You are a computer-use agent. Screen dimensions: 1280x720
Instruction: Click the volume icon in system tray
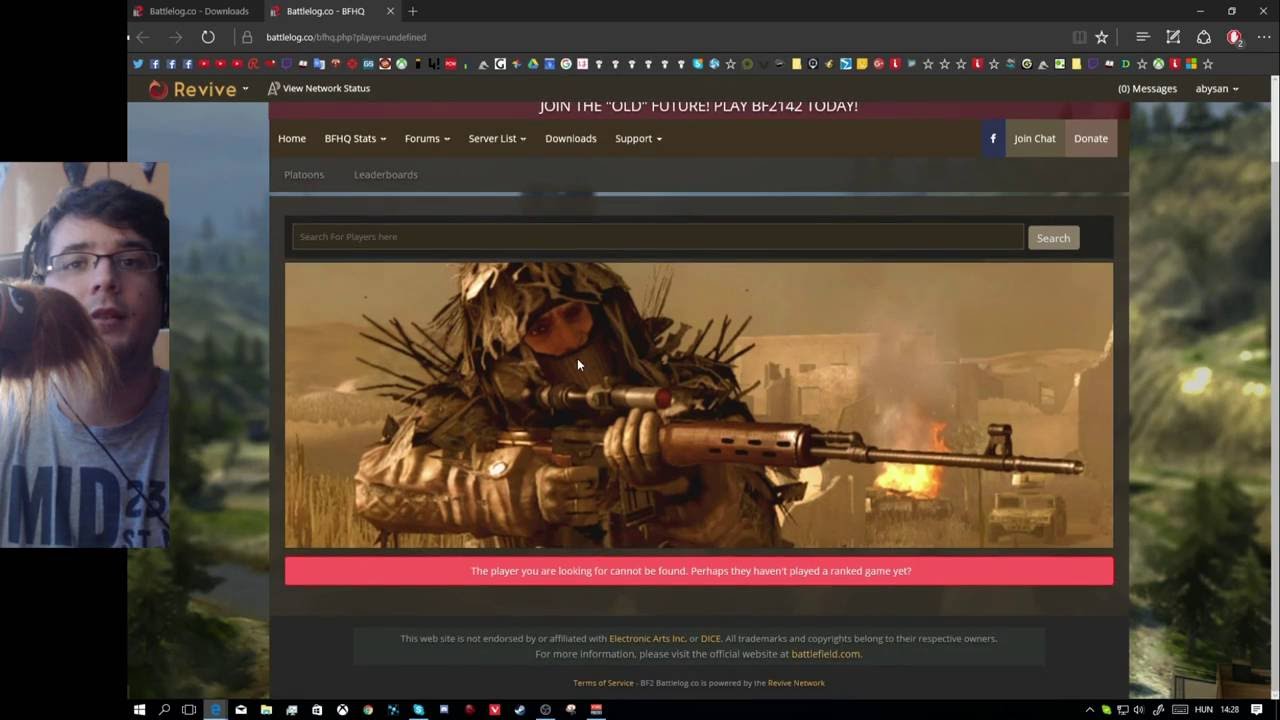[1138, 710]
